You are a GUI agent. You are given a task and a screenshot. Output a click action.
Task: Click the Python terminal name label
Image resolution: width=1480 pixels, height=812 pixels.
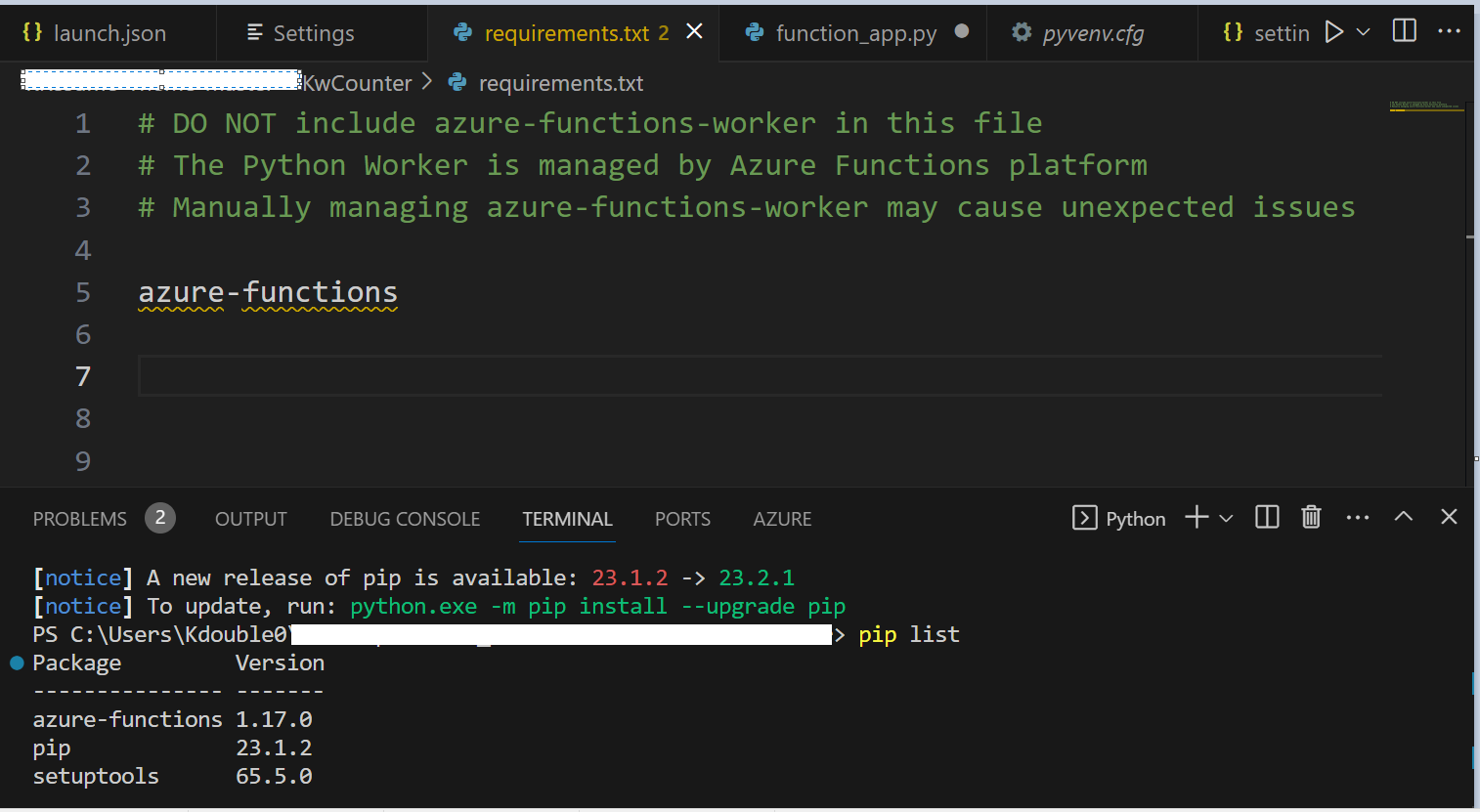point(1136,519)
